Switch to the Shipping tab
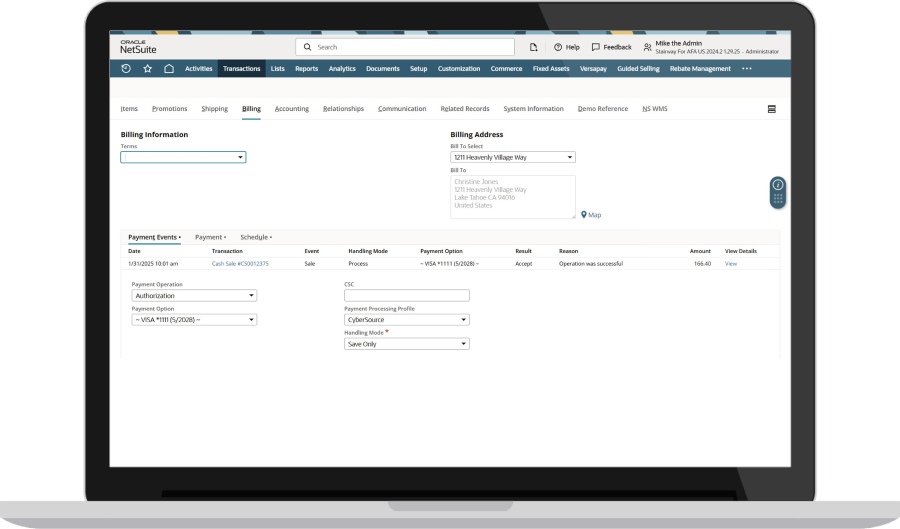The image size is (900, 529). [x=214, y=109]
